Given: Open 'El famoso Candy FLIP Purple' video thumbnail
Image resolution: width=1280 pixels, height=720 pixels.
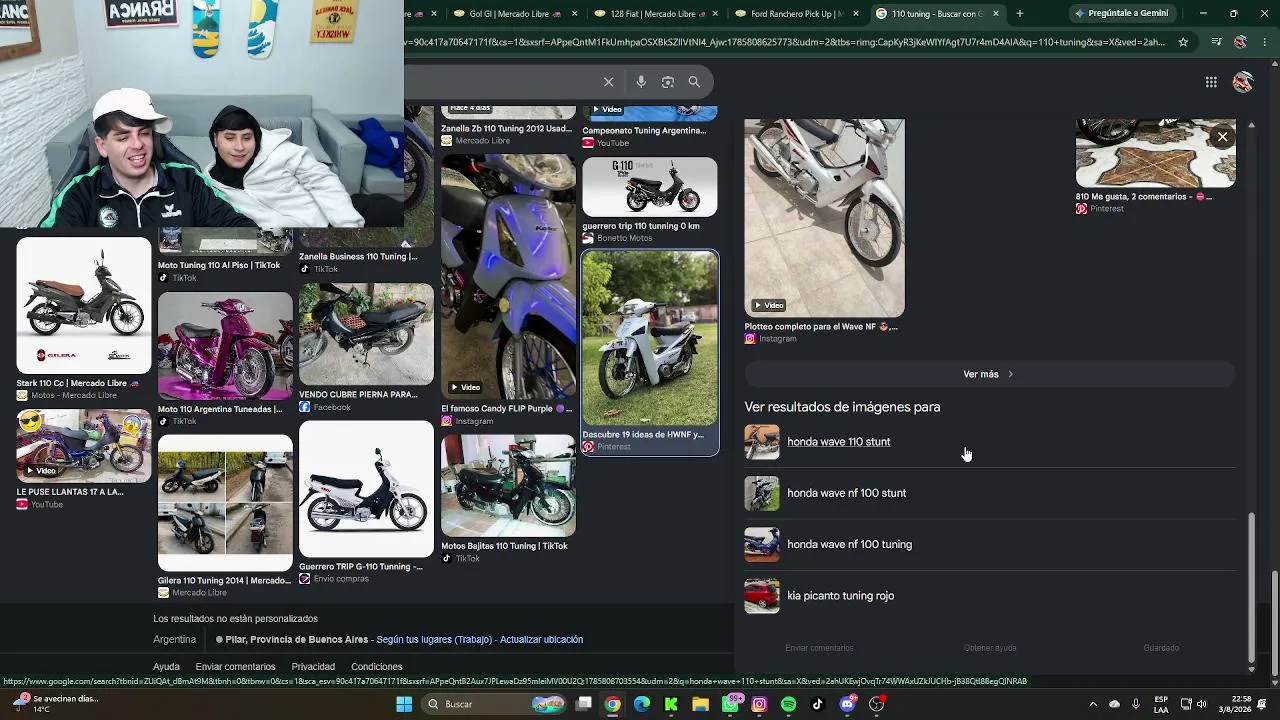Looking at the screenshot, I should [x=508, y=277].
